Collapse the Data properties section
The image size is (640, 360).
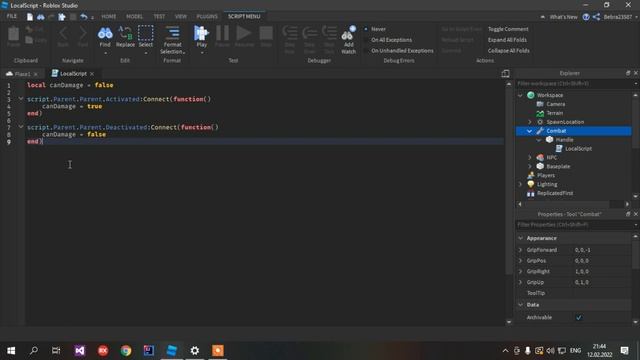(x=520, y=304)
